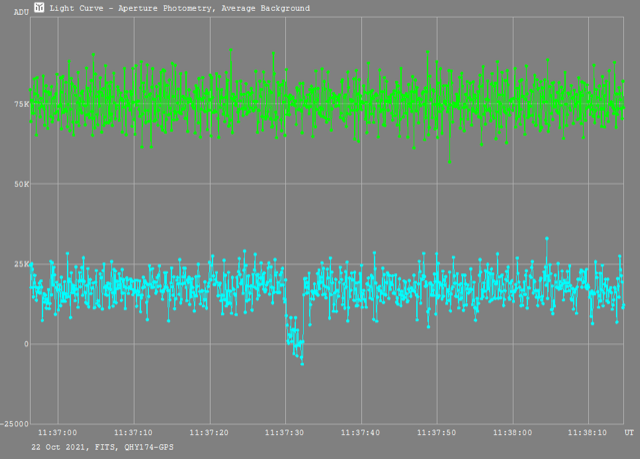This screenshot has height=459, width=640.
Task: Click the 11:38:00 time label
Action: [512, 432]
